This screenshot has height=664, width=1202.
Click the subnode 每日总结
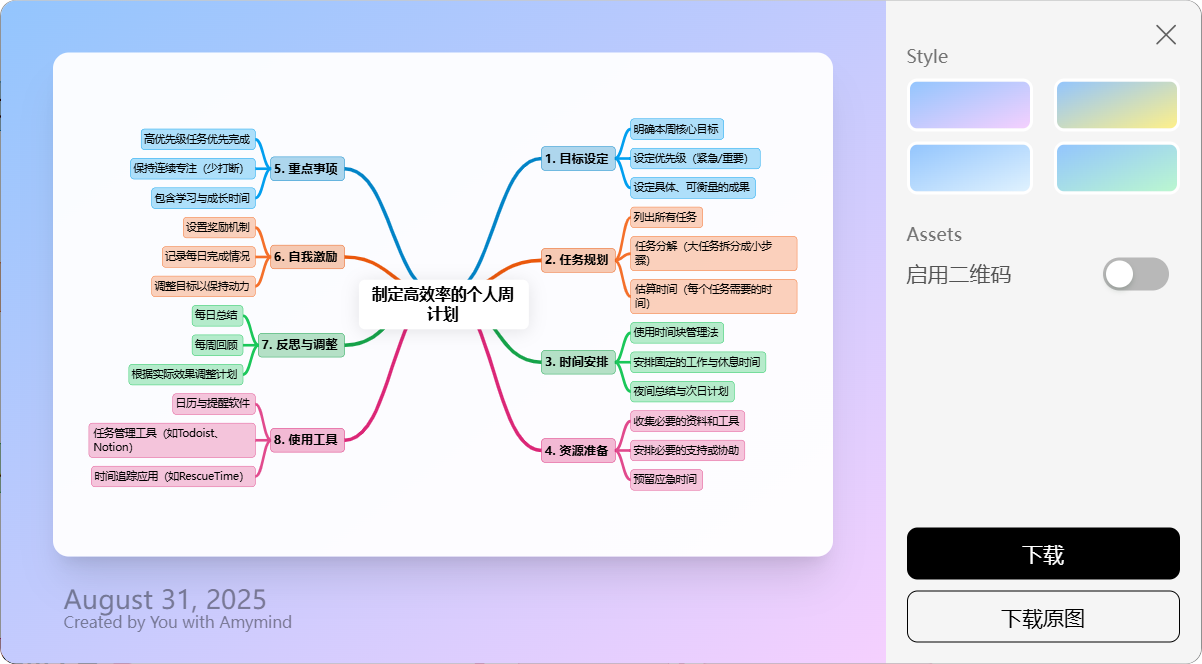217,316
